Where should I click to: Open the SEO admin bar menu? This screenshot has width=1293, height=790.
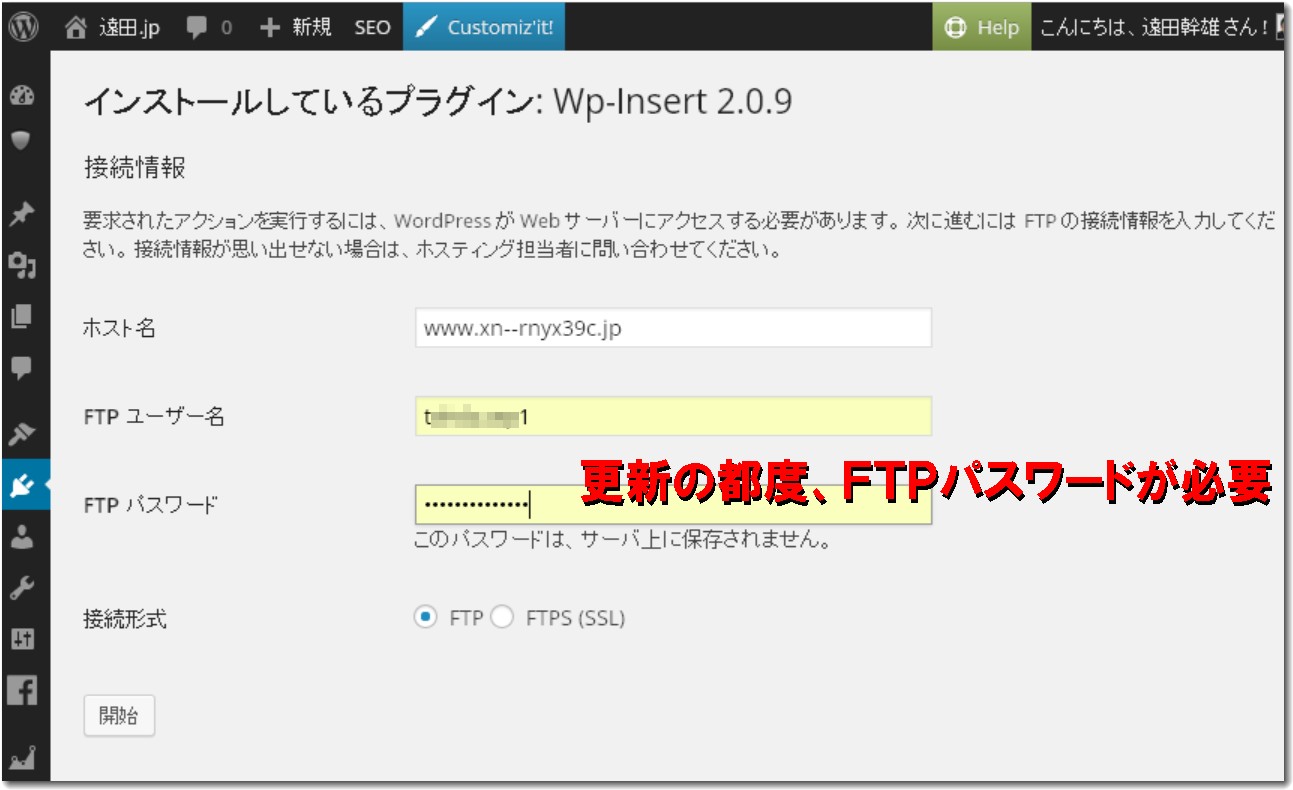[x=370, y=27]
